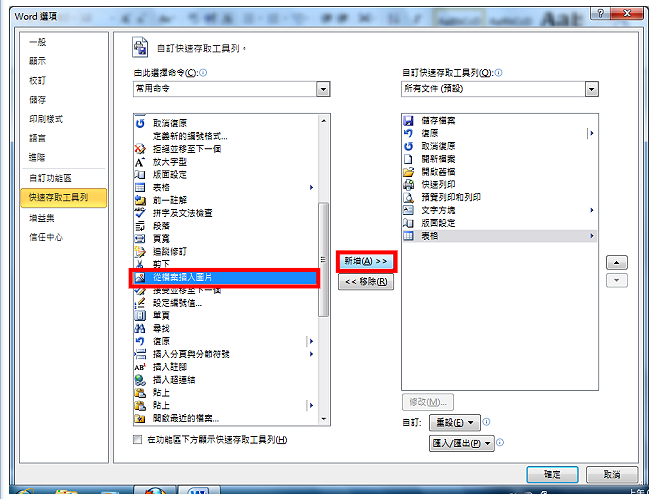Click the 放大字型 icon in command list
The width and height of the screenshot is (662, 499).
[140, 162]
